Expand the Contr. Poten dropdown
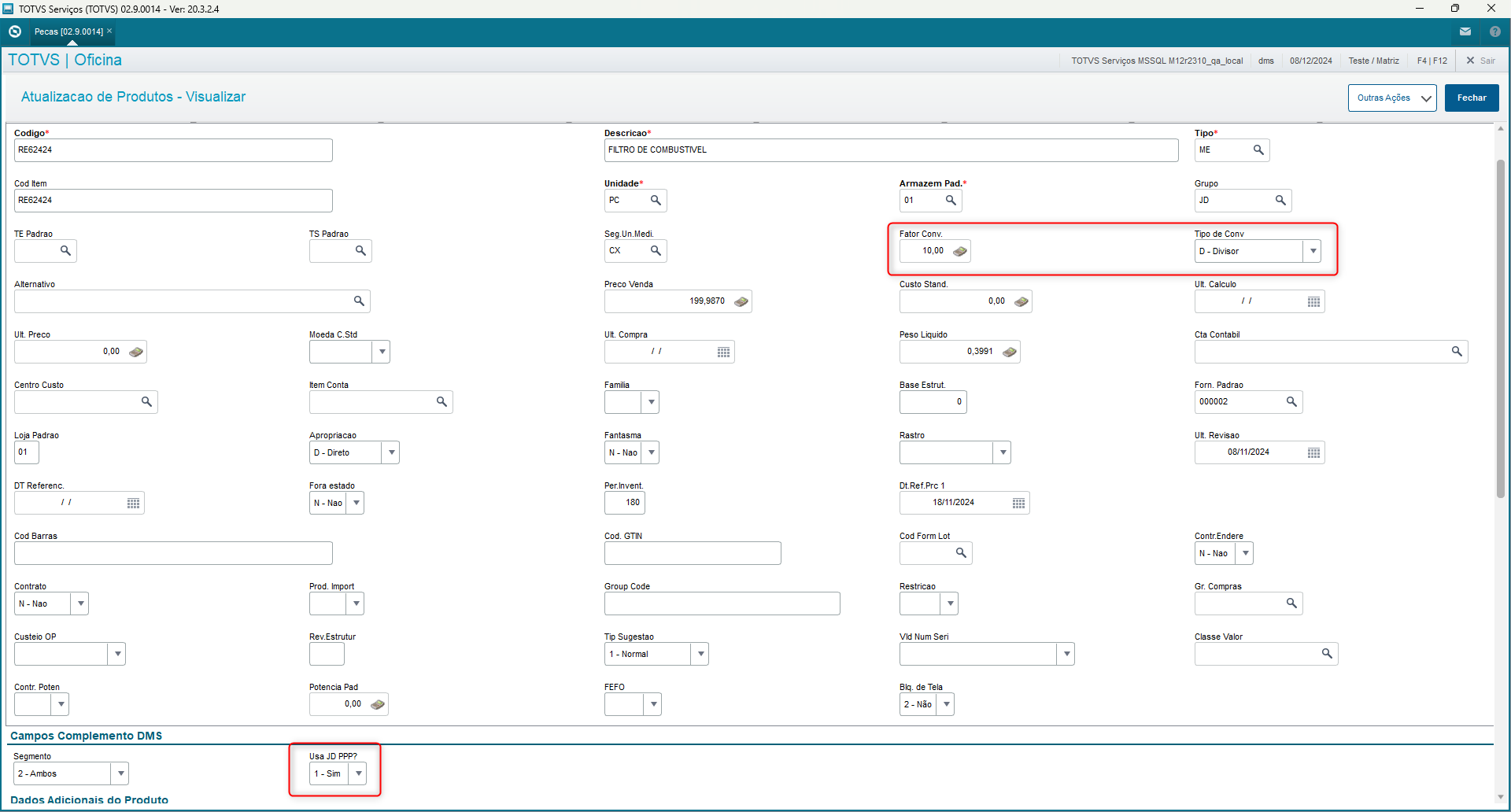Screen dimensions: 1511x812 tap(61, 704)
